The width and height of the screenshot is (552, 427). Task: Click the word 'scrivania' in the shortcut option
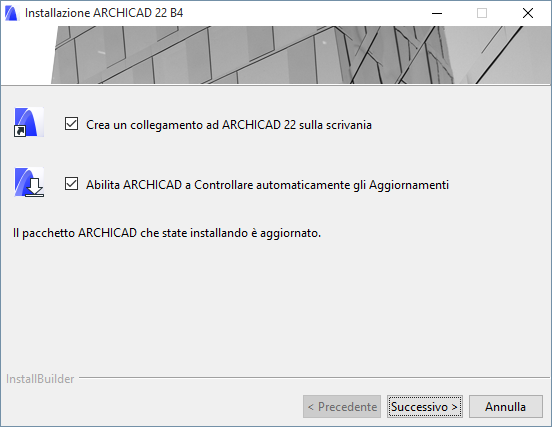point(349,125)
